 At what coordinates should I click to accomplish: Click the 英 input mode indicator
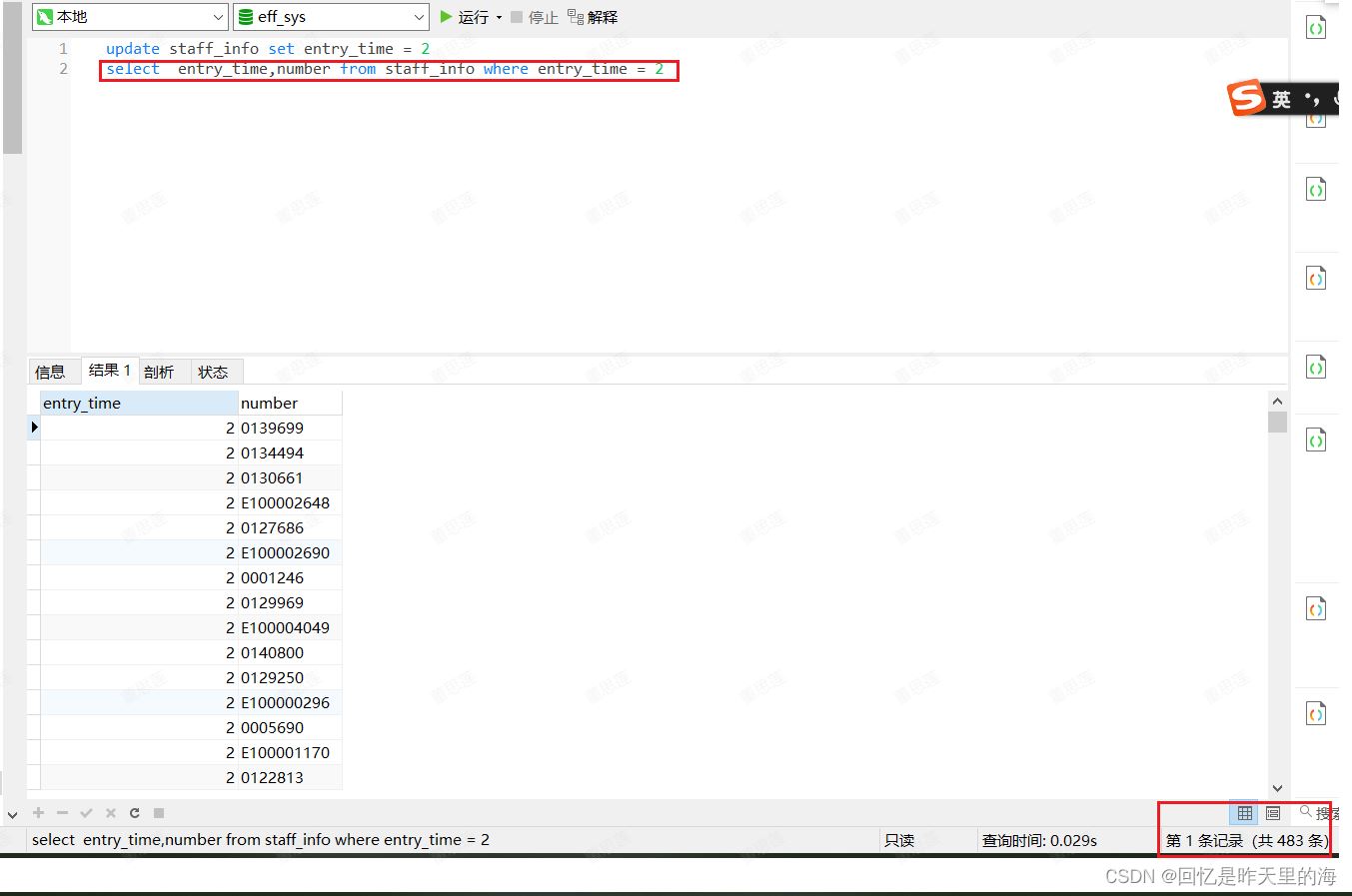click(1281, 99)
